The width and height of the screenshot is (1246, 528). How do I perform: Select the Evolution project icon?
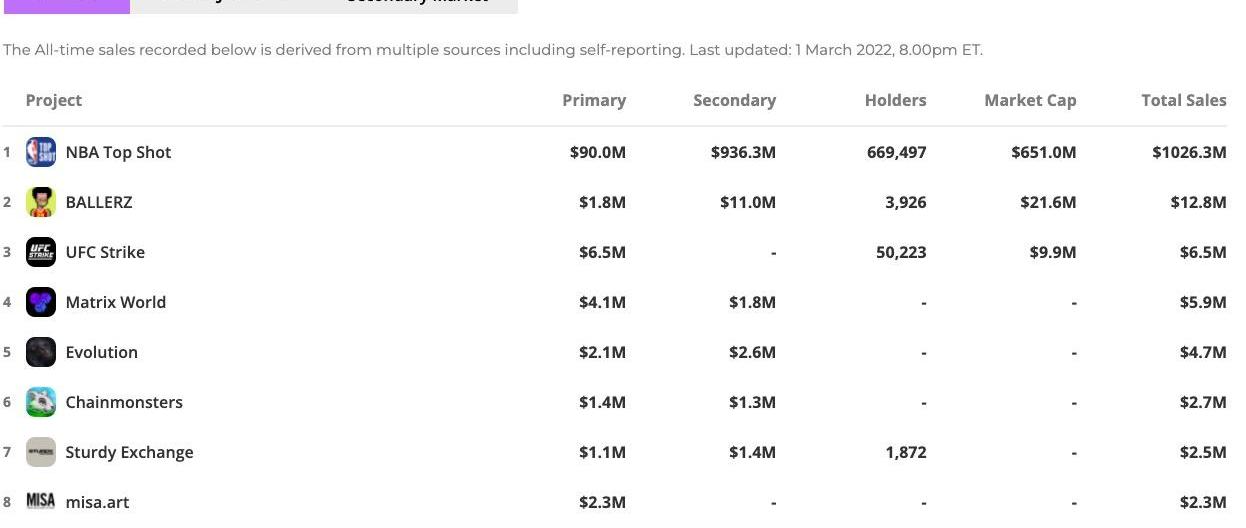(x=41, y=352)
